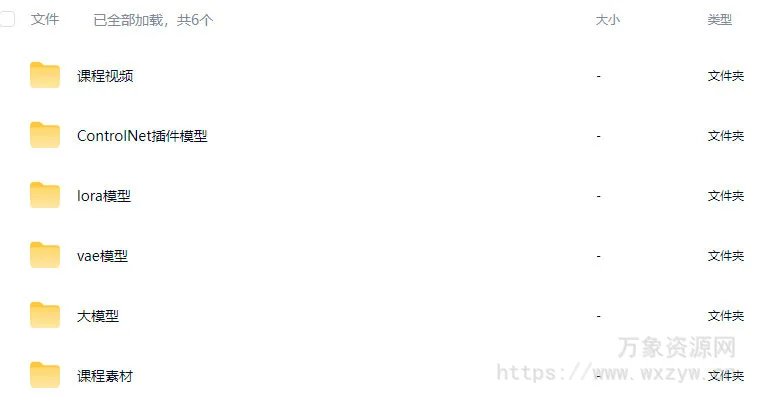Sort the list by 文件 column header
This screenshot has height=407, width=767.
point(45,20)
